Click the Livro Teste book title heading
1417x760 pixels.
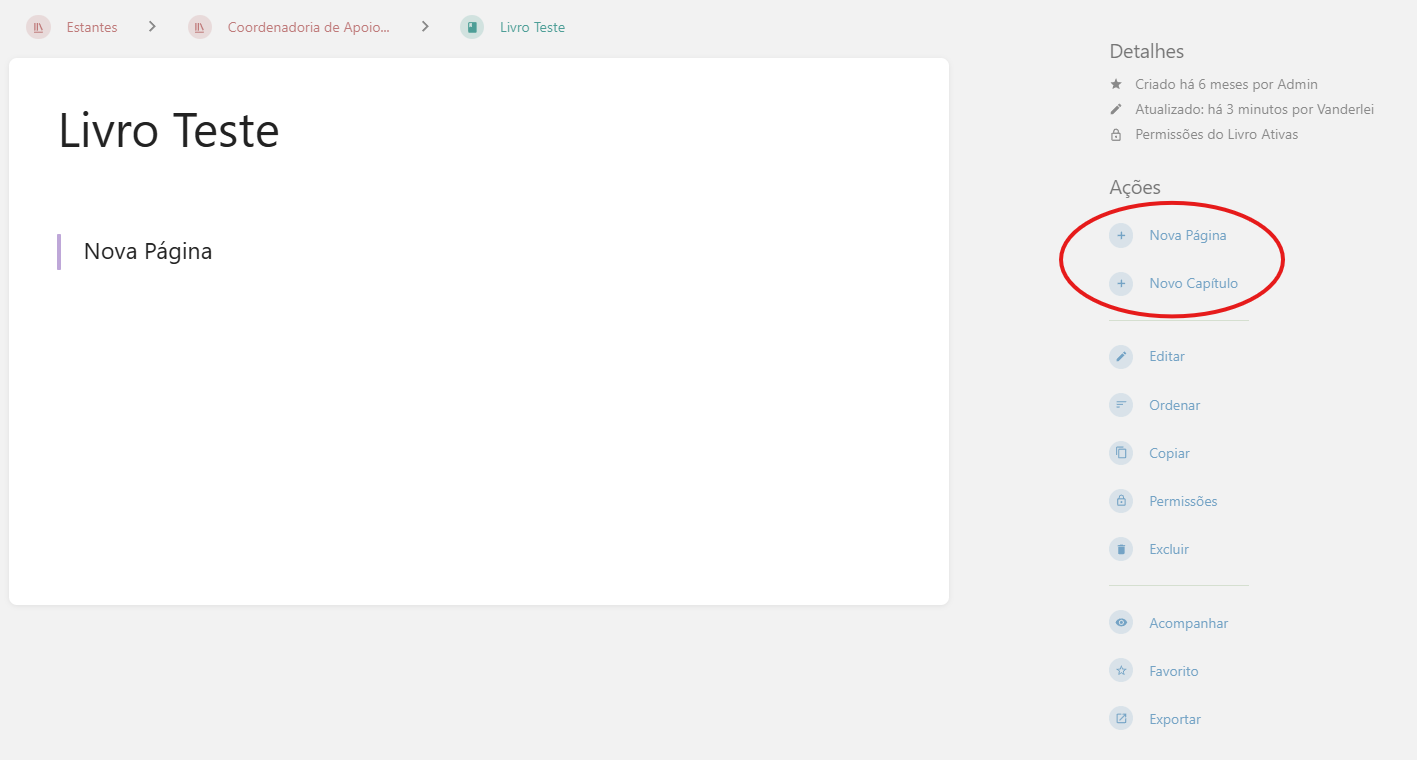click(169, 131)
